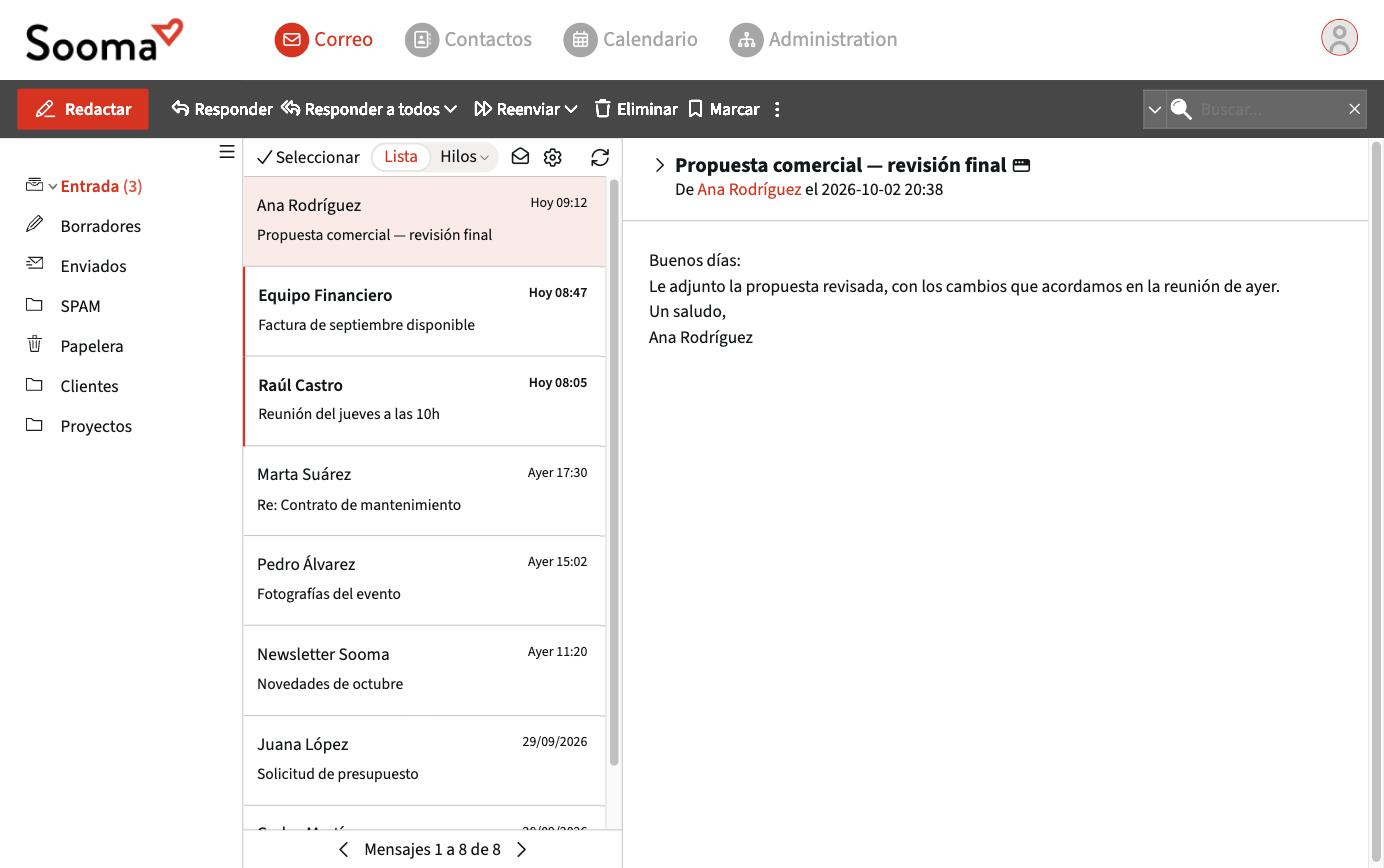Open the Correo mail module
The image size is (1384, 868).
pos(324,40)
